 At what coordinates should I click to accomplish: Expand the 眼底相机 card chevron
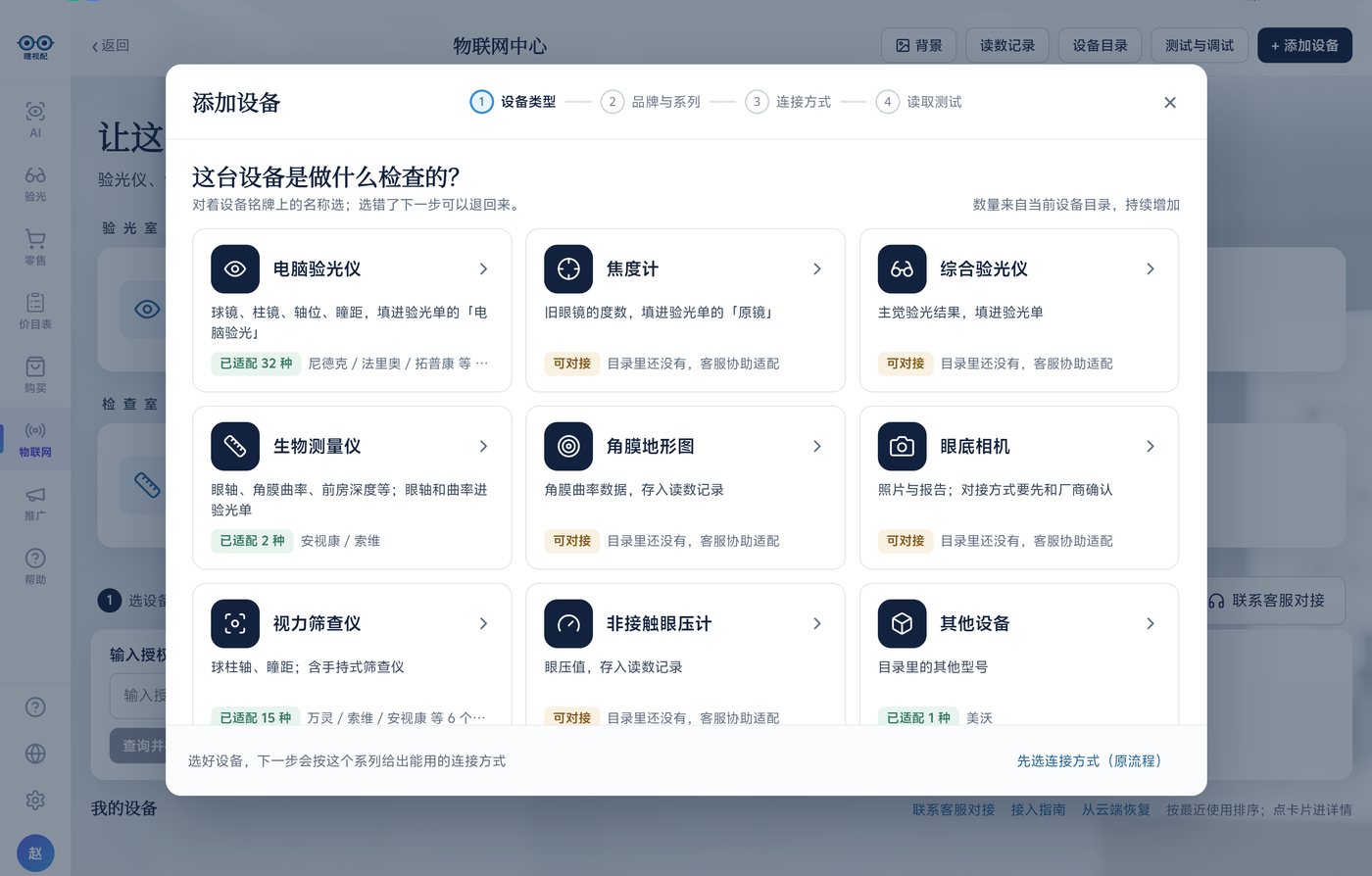click(x=1151, y=446)
